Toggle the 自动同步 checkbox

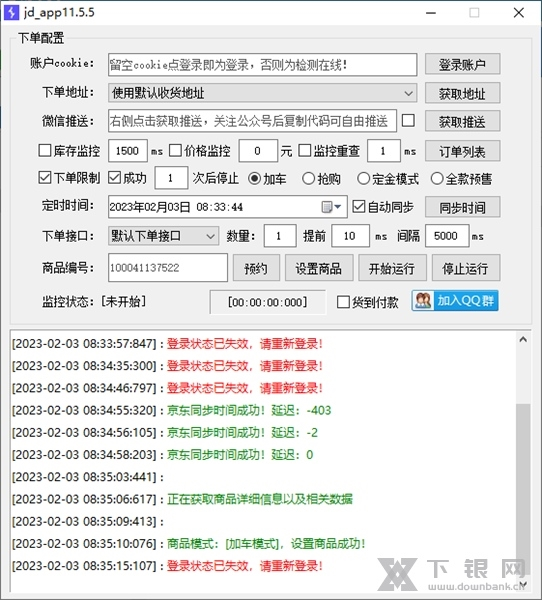pos(359,207)
